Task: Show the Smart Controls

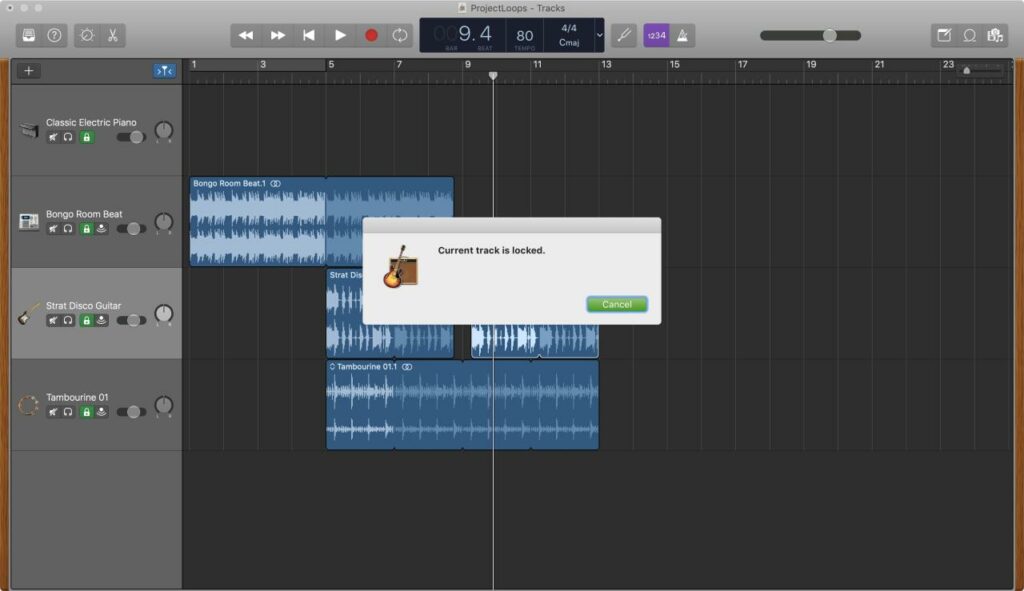Action: [87, 35]
